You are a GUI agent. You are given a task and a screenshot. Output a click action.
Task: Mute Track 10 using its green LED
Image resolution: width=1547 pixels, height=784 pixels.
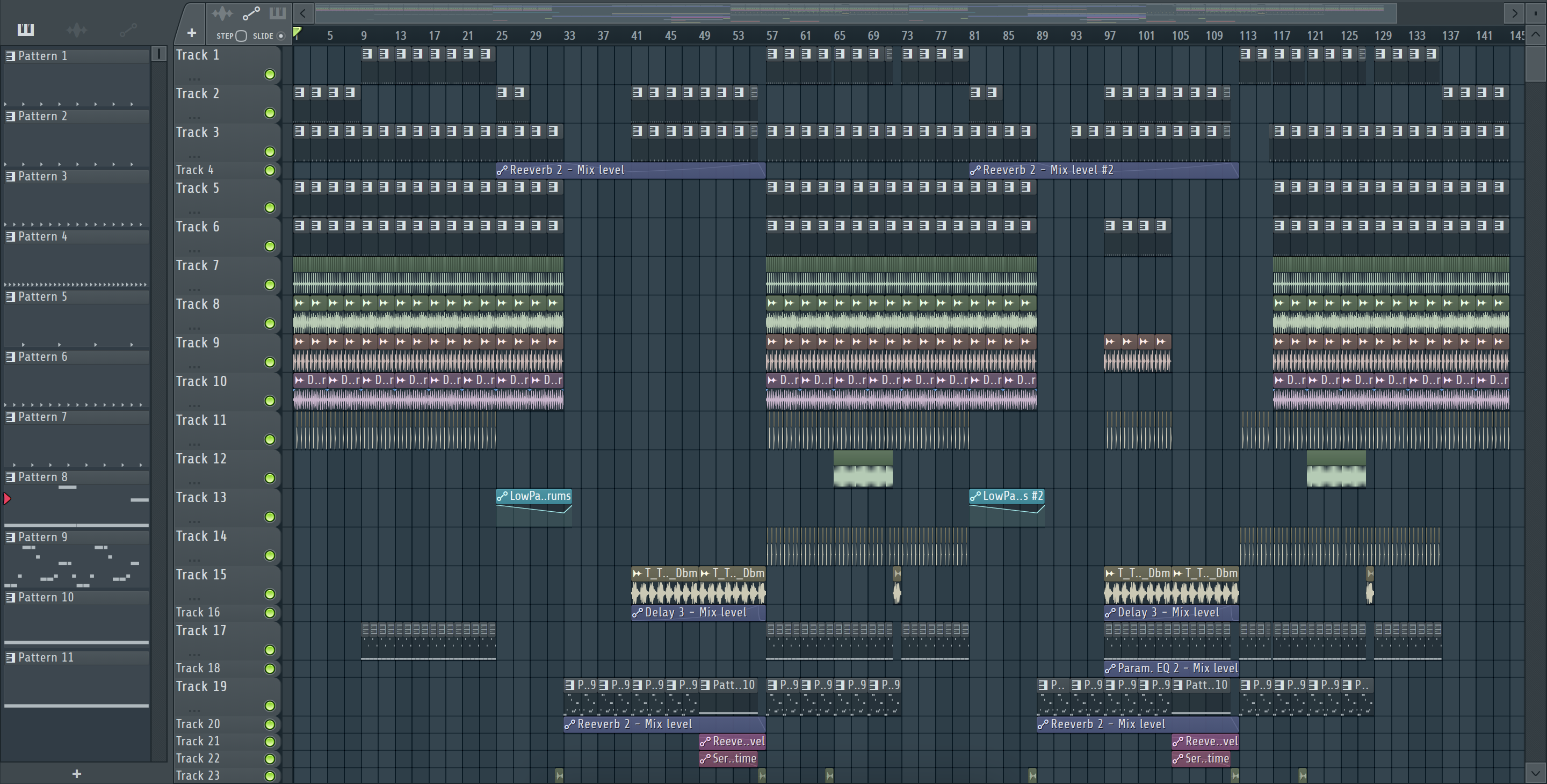coord(270,401)
